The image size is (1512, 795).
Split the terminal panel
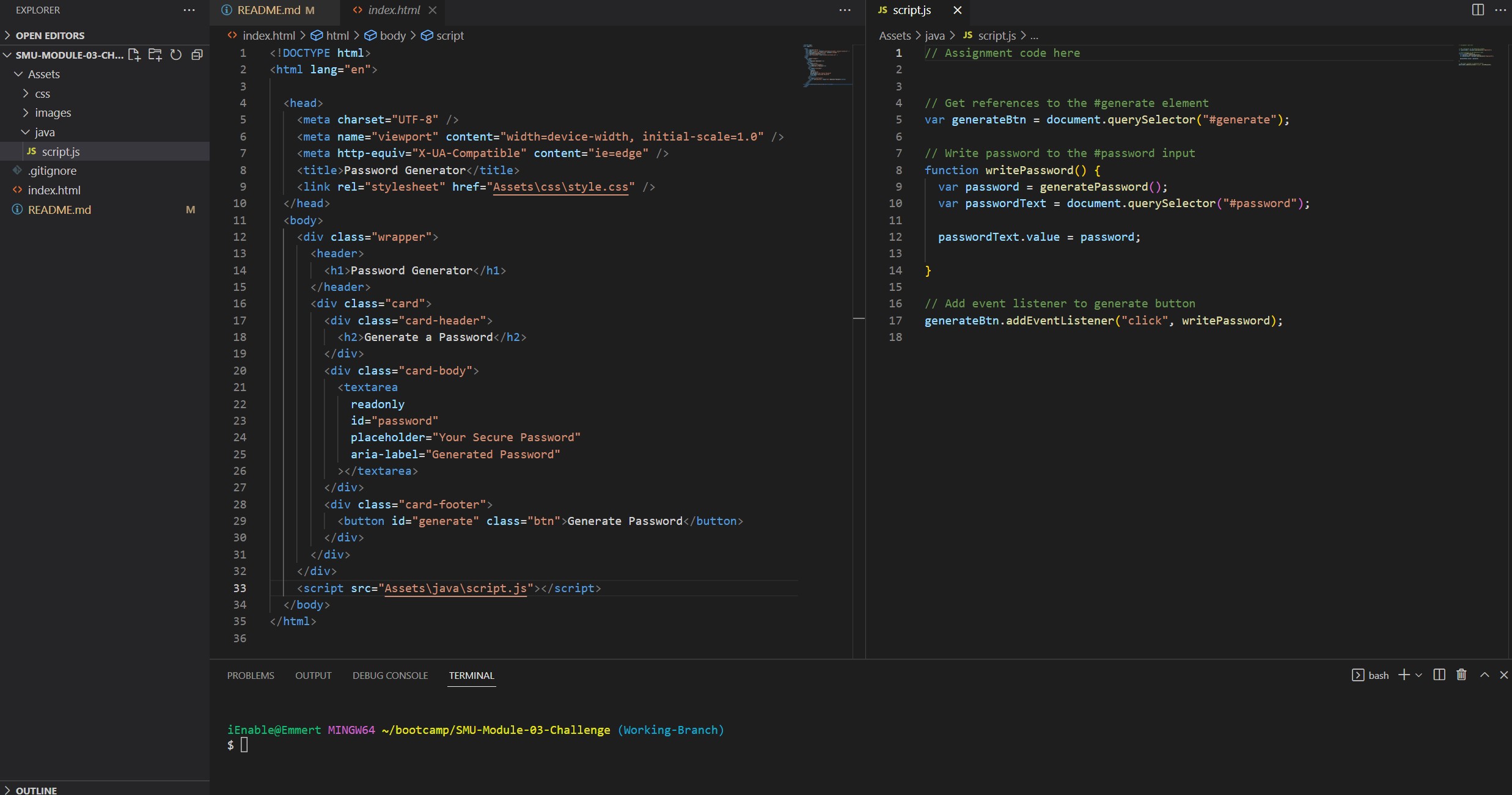pyautogui.click(x=1439, y=675)
